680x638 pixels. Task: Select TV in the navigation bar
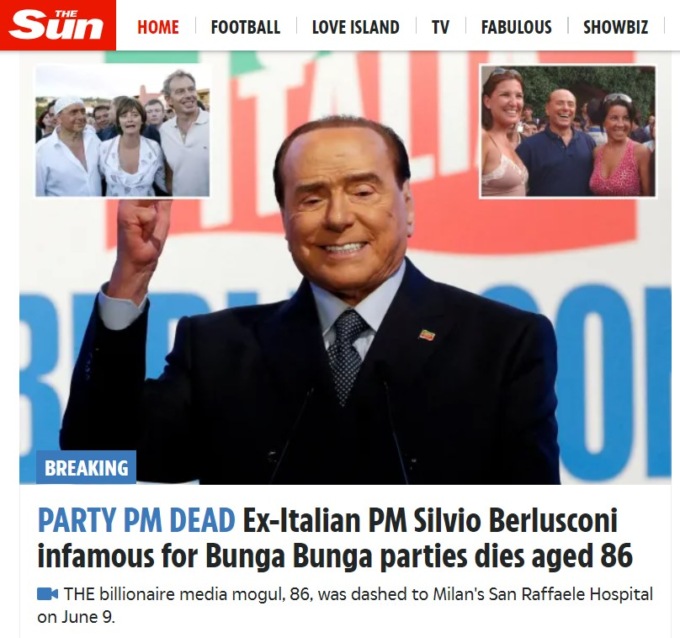point(440,27)
